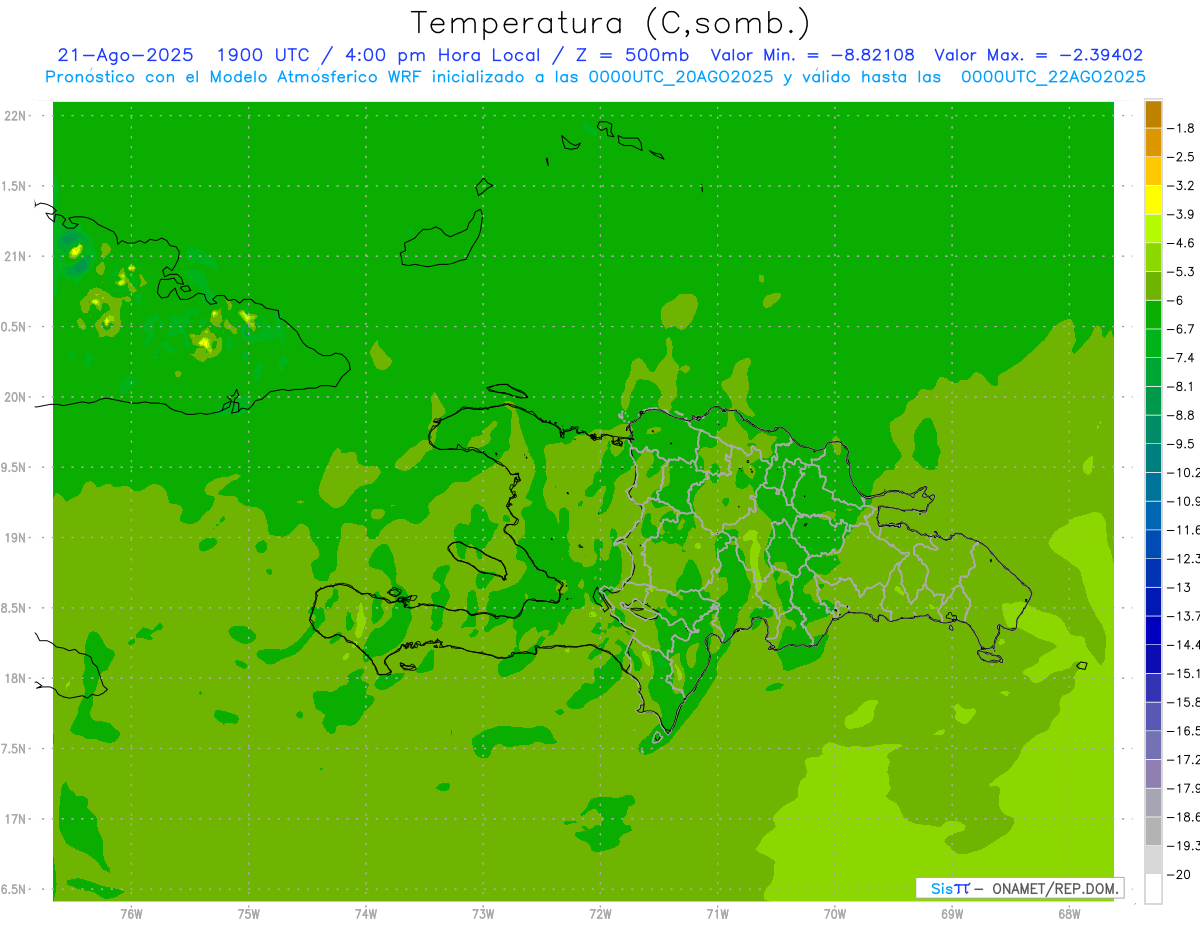The width and height of the screenshot is (1200, 927).
Task: Click the yellow swatch between -3.2 and -3.9
Action: coord(1153,200)
